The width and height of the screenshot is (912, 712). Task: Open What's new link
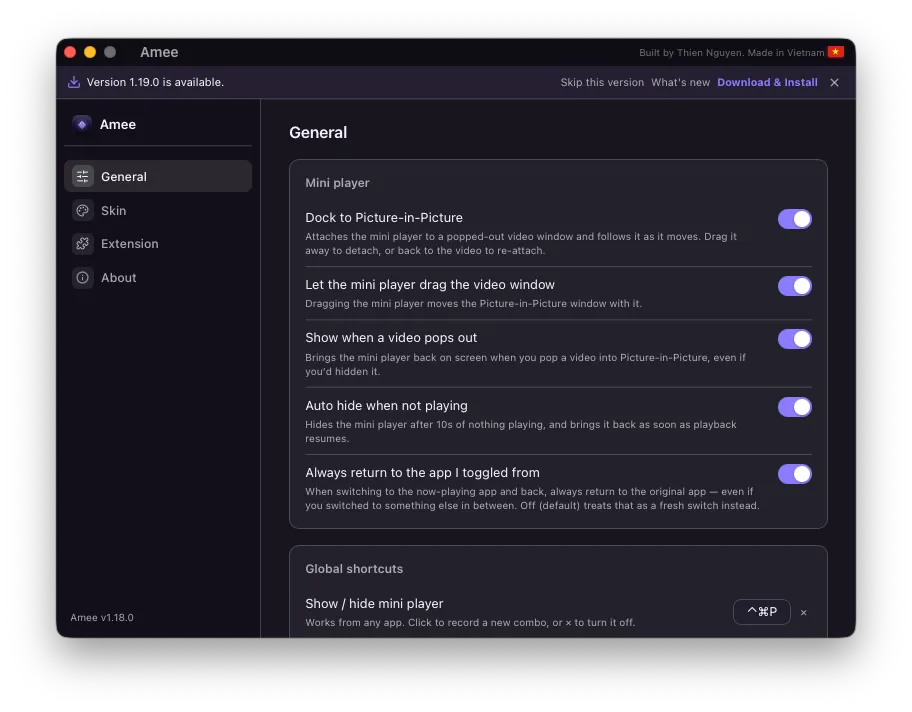click(681, 83)
